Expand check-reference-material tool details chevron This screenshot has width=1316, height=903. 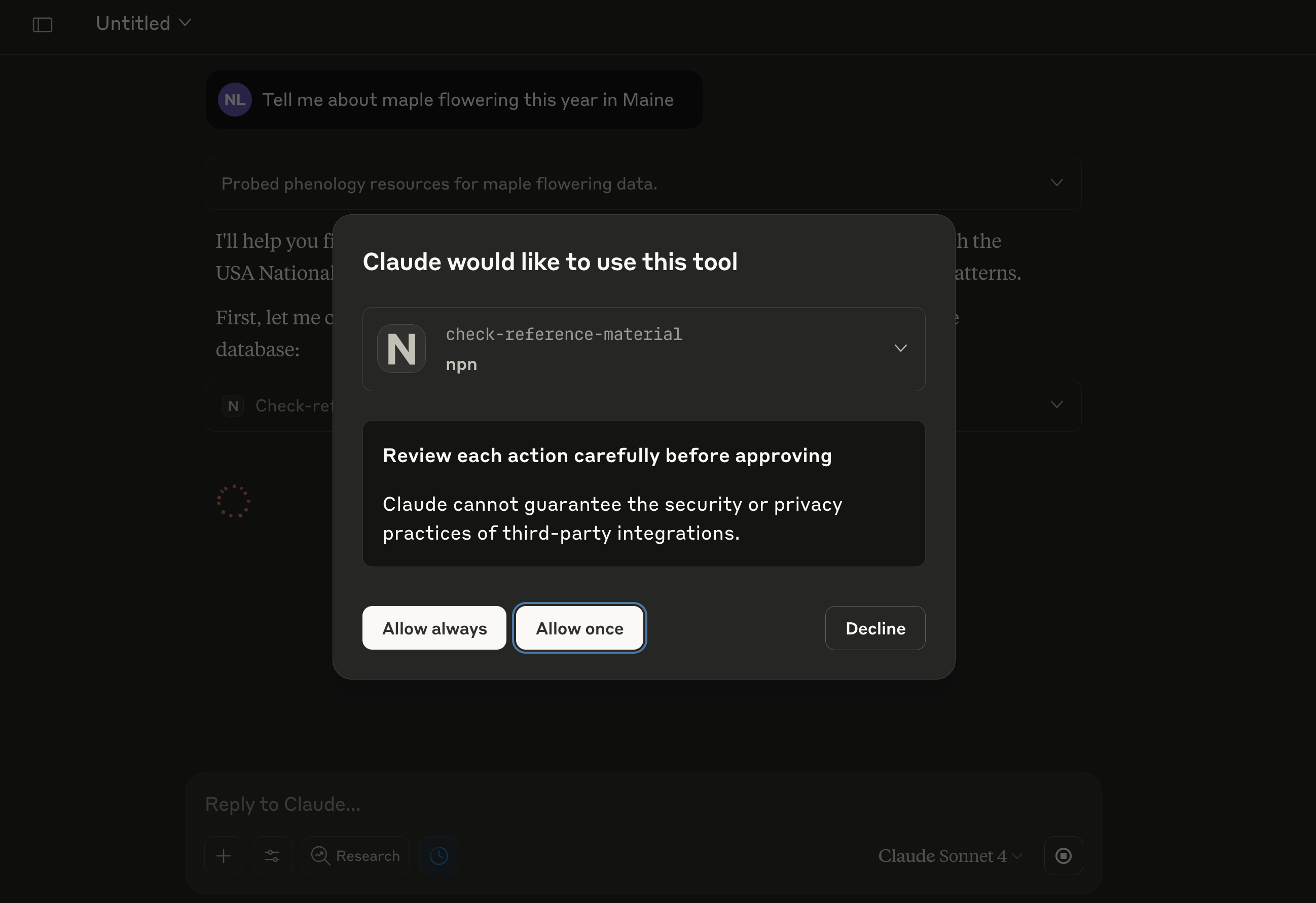point(900,348)
